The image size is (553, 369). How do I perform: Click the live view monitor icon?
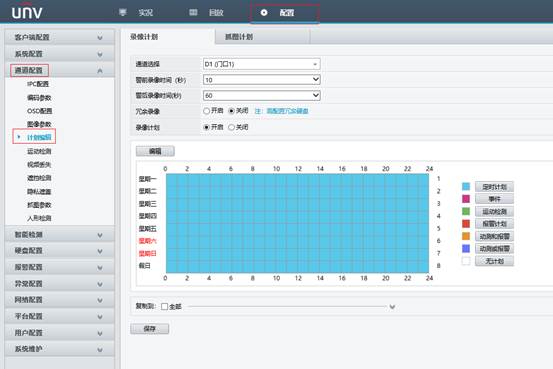pyautogui.click(x=123, y=12)
